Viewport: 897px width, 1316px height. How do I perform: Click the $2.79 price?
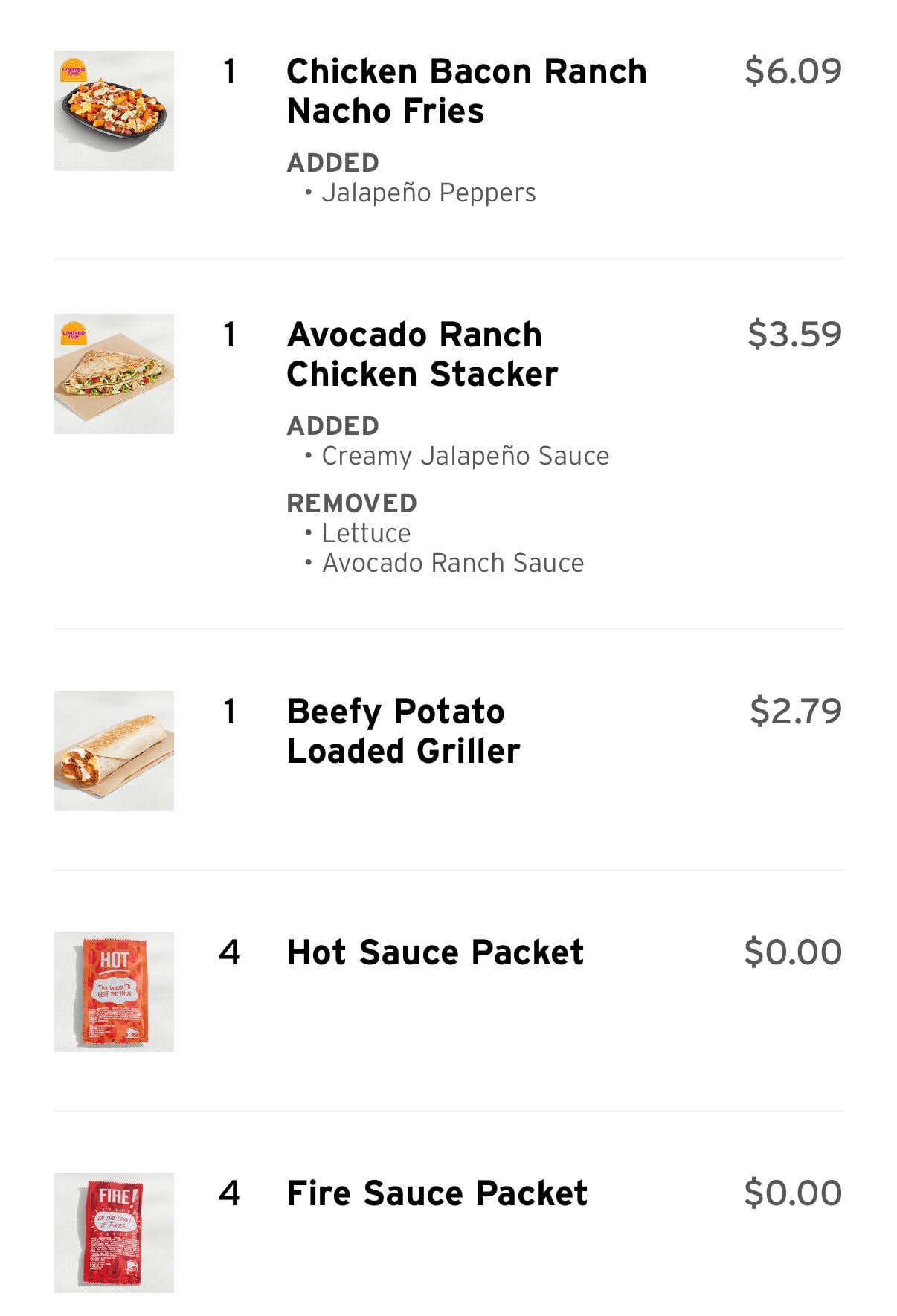[795, 711]
